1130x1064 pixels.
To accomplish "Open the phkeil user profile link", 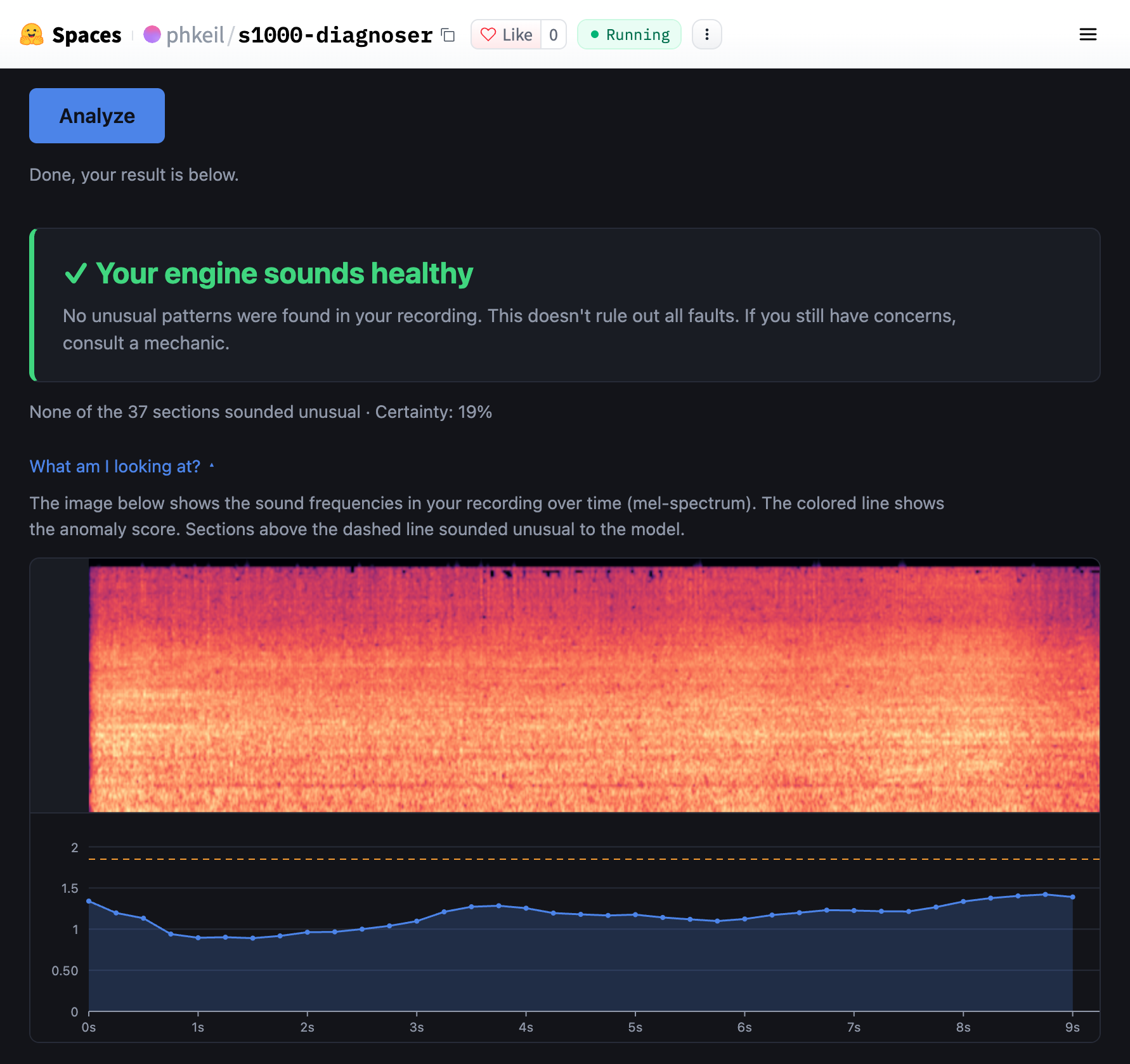I will click(x=195, y=35).
